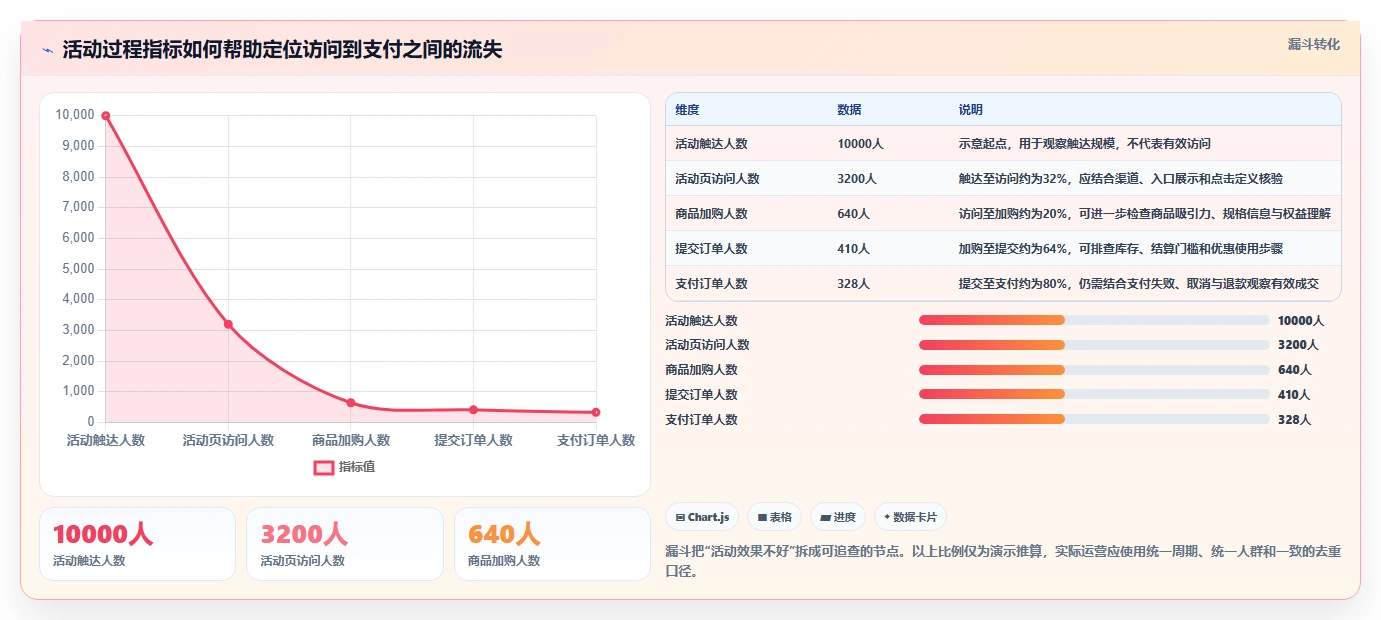Open the Chart.js chip

point(702,517)
